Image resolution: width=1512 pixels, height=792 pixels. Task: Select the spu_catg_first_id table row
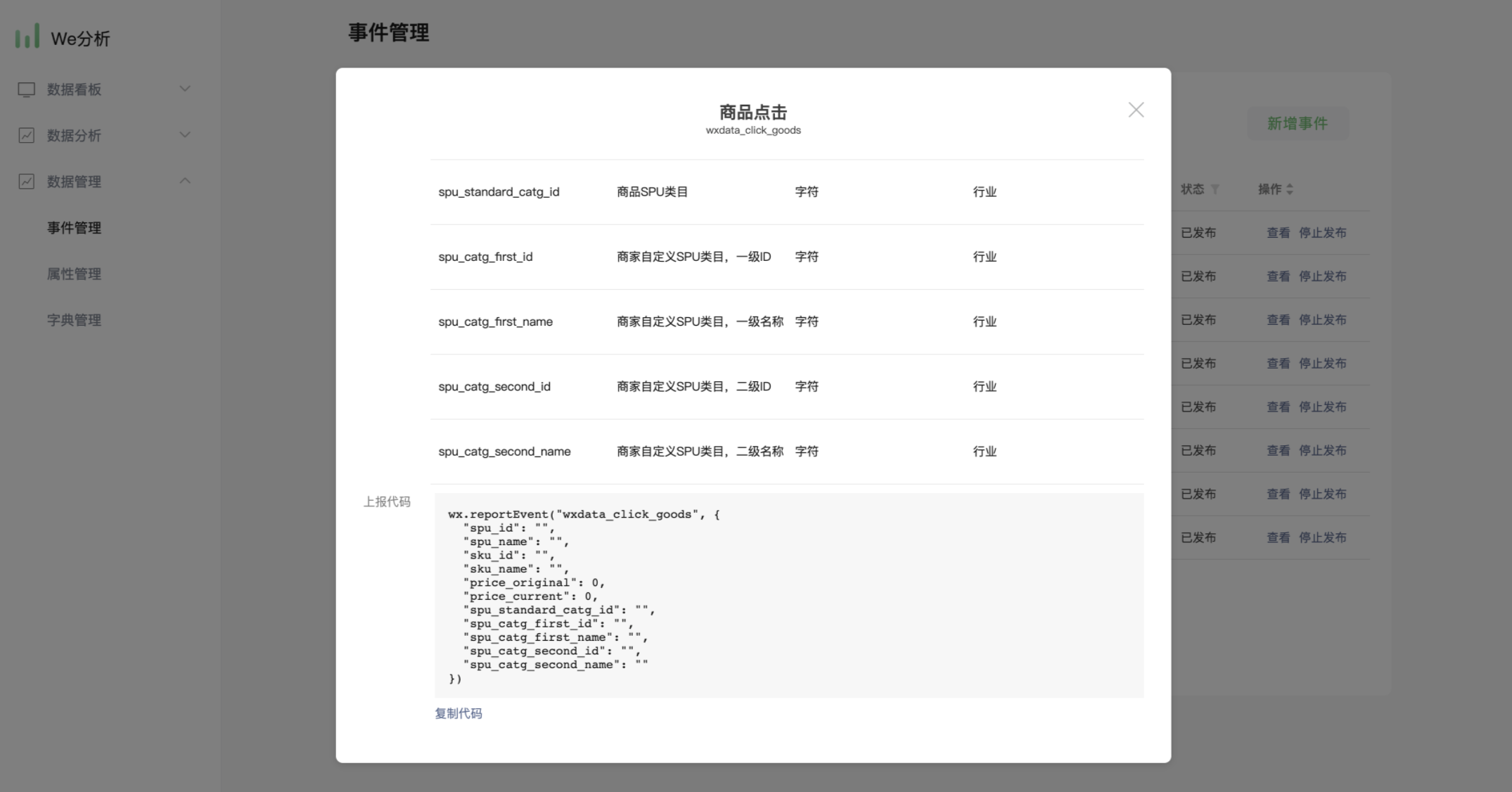point(786,257)
